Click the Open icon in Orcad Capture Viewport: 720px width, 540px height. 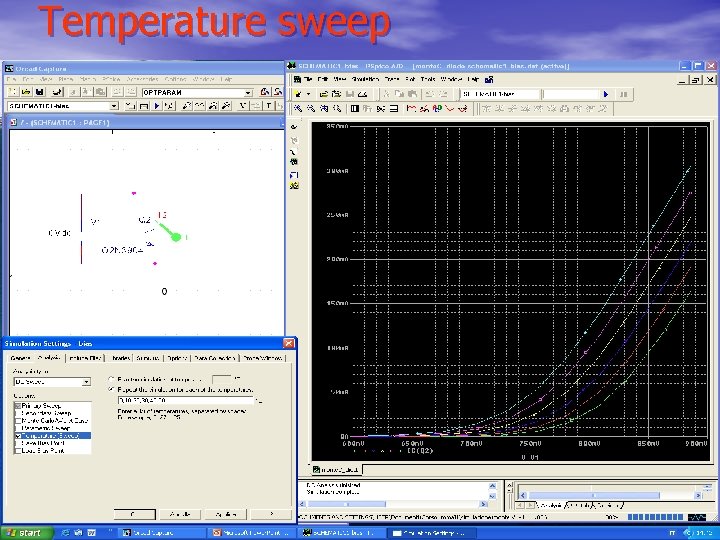point(27,92)
